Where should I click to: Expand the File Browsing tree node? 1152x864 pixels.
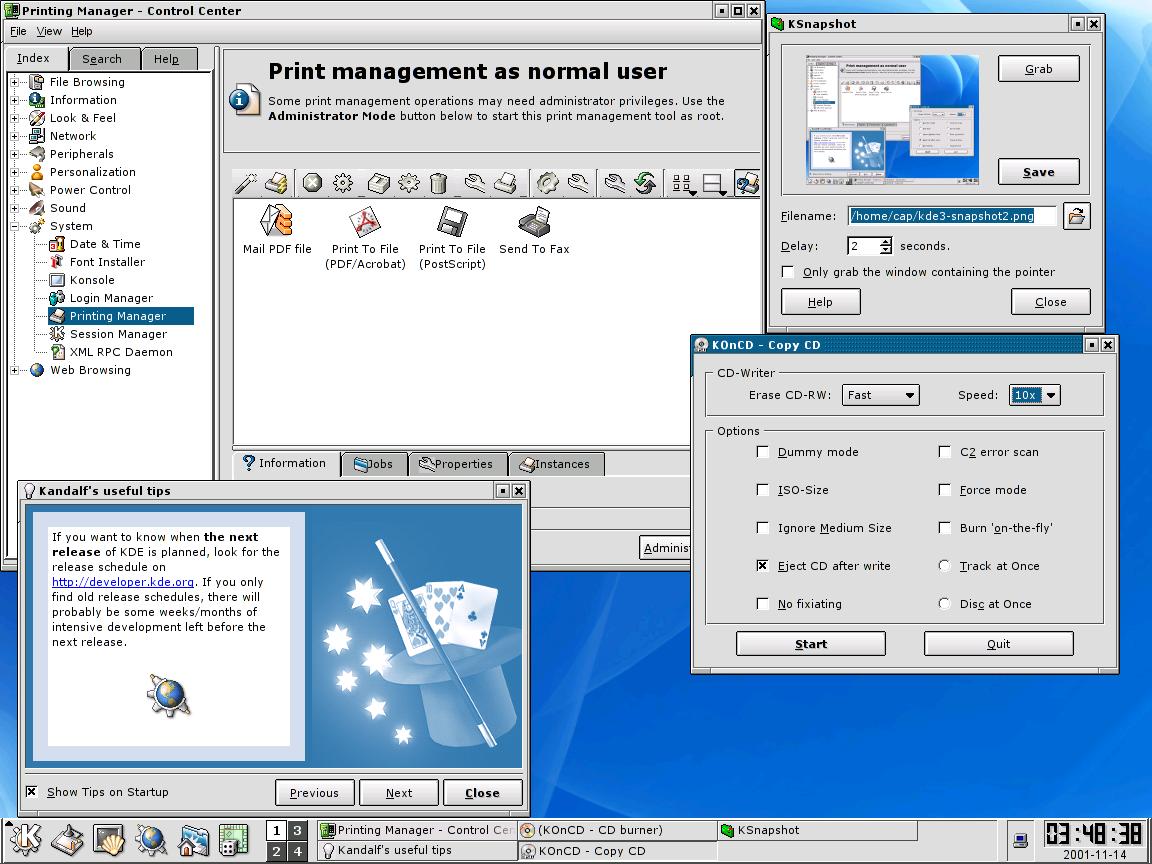tap(14, 82)
